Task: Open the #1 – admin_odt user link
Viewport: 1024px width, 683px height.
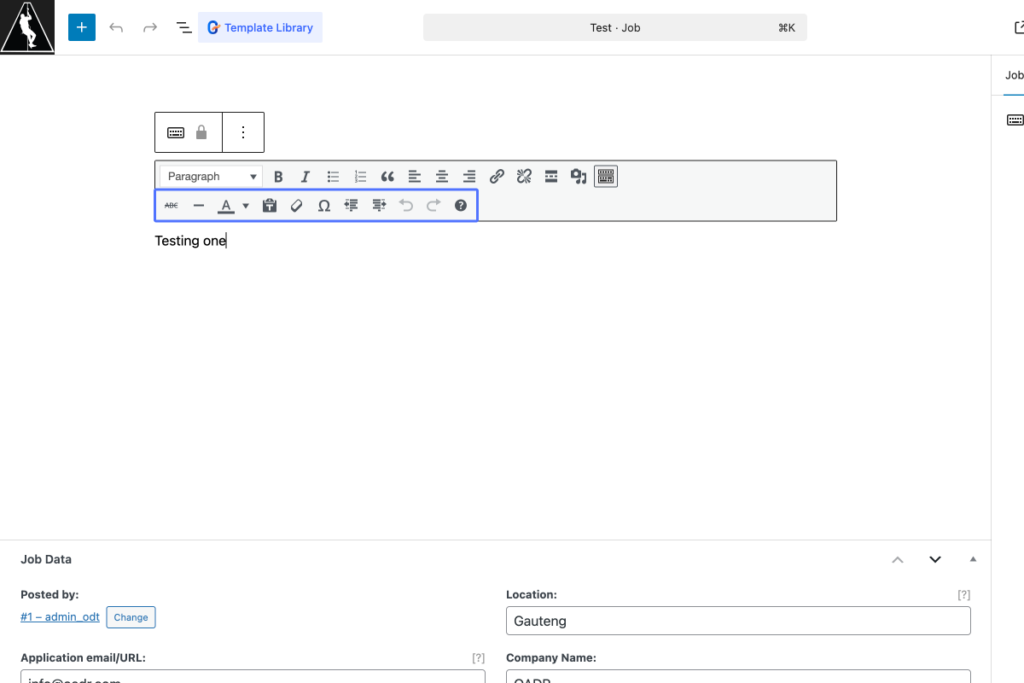Action: (60, 617)
